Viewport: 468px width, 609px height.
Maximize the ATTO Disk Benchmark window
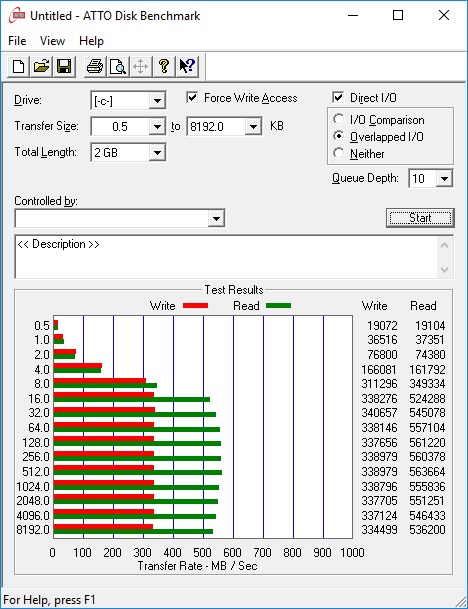click(x=398, y=16)
